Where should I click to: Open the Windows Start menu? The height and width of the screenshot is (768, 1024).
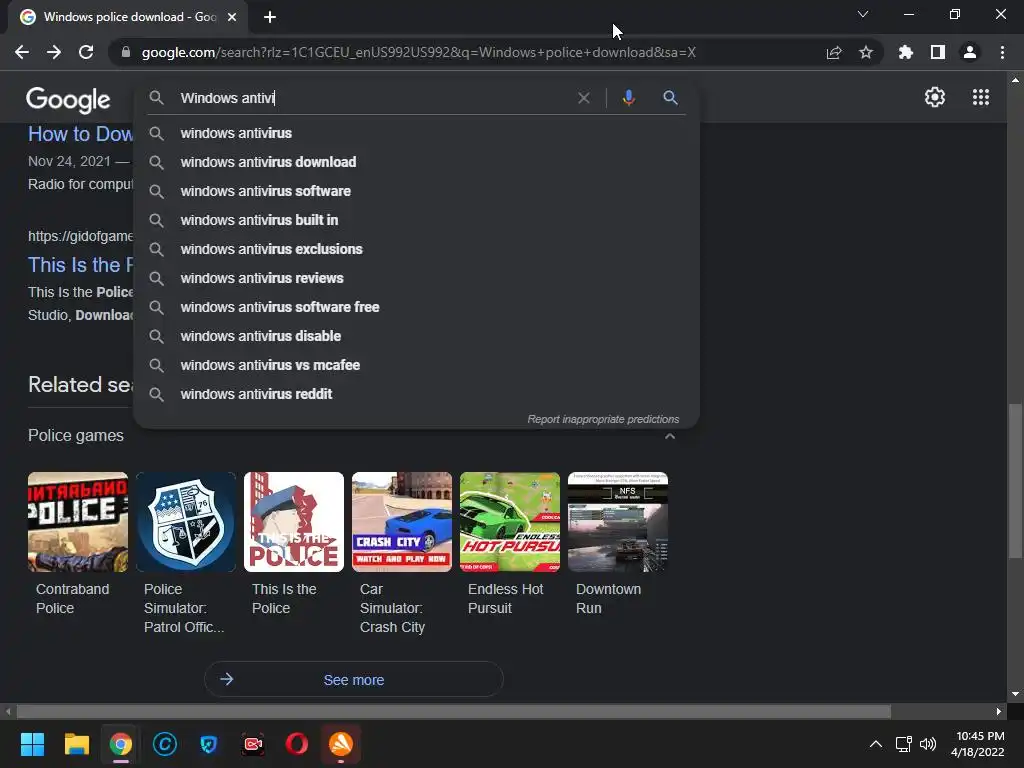click(x=32, y=744)
